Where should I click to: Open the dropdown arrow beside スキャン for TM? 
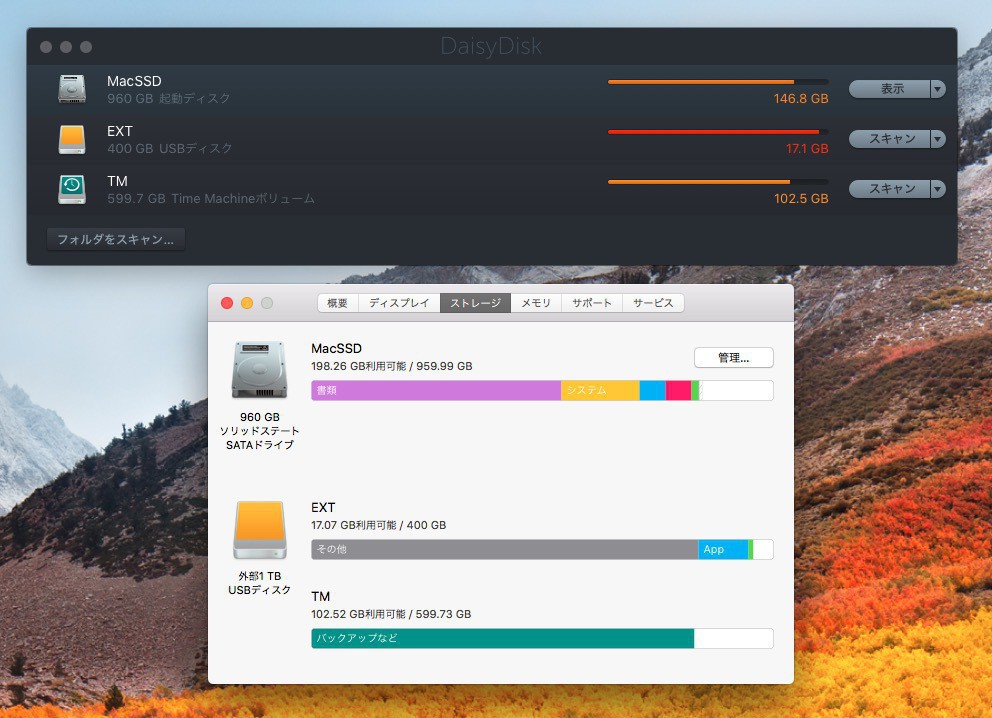coord(938,189)
